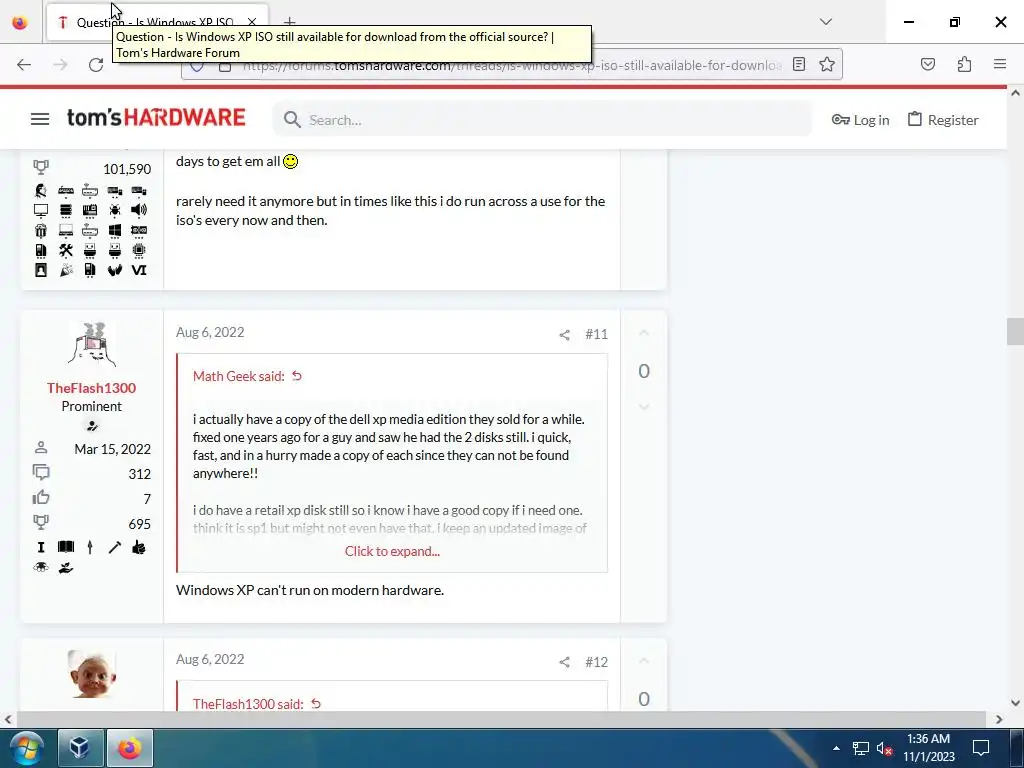Toggle Firefox reader view
1024x768 pixels.
(x=799, y=64)
